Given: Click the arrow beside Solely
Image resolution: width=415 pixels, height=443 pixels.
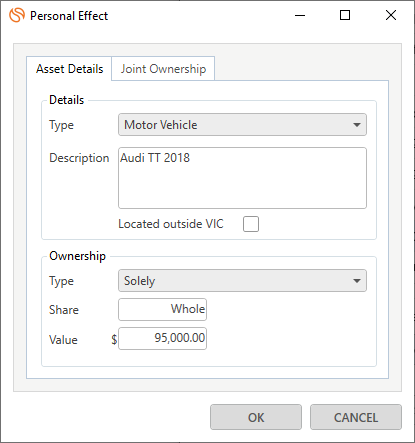Looking at the screenshot, I should tap(357, 281).
